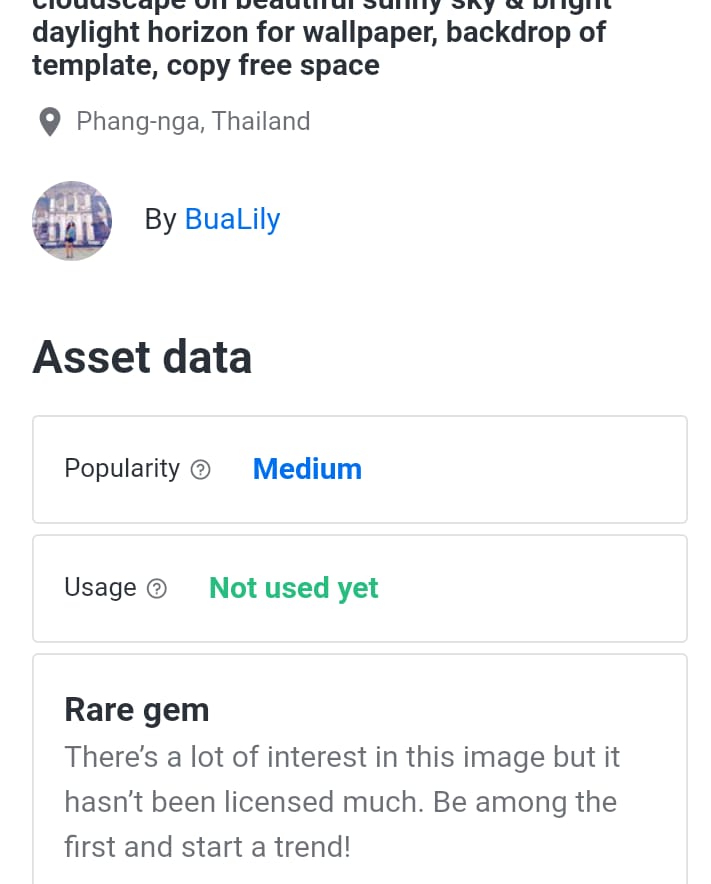Click the "backdrop of" title text

[526, 33]
